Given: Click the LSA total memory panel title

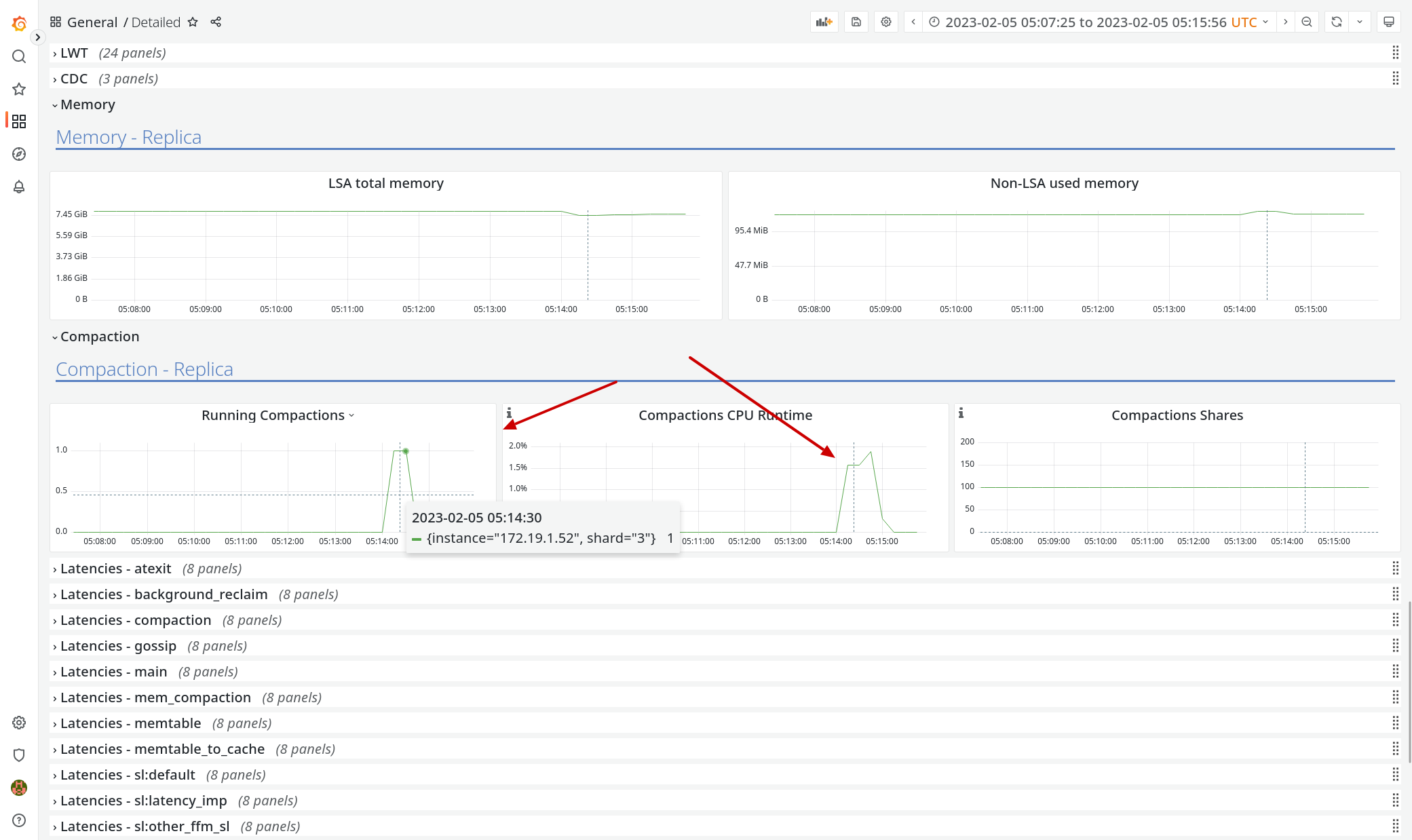Looking at the screenshot, I should tap(386, 183).
